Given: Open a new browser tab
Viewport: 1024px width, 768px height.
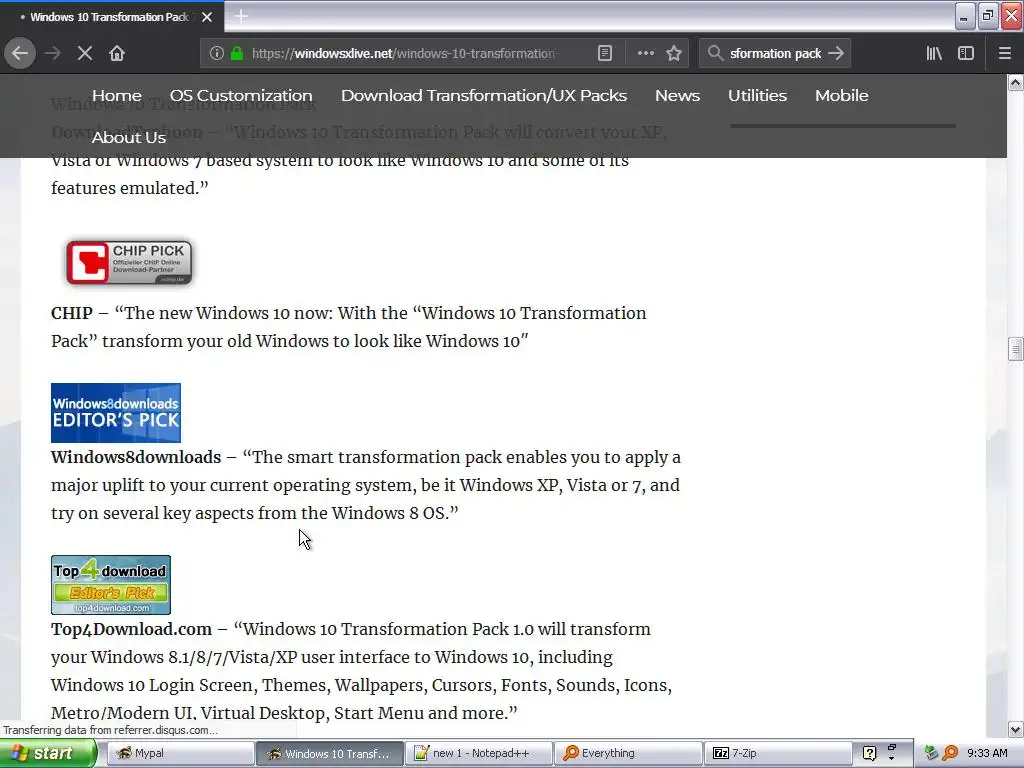Looking at the screenshot, I should point(241,16).
